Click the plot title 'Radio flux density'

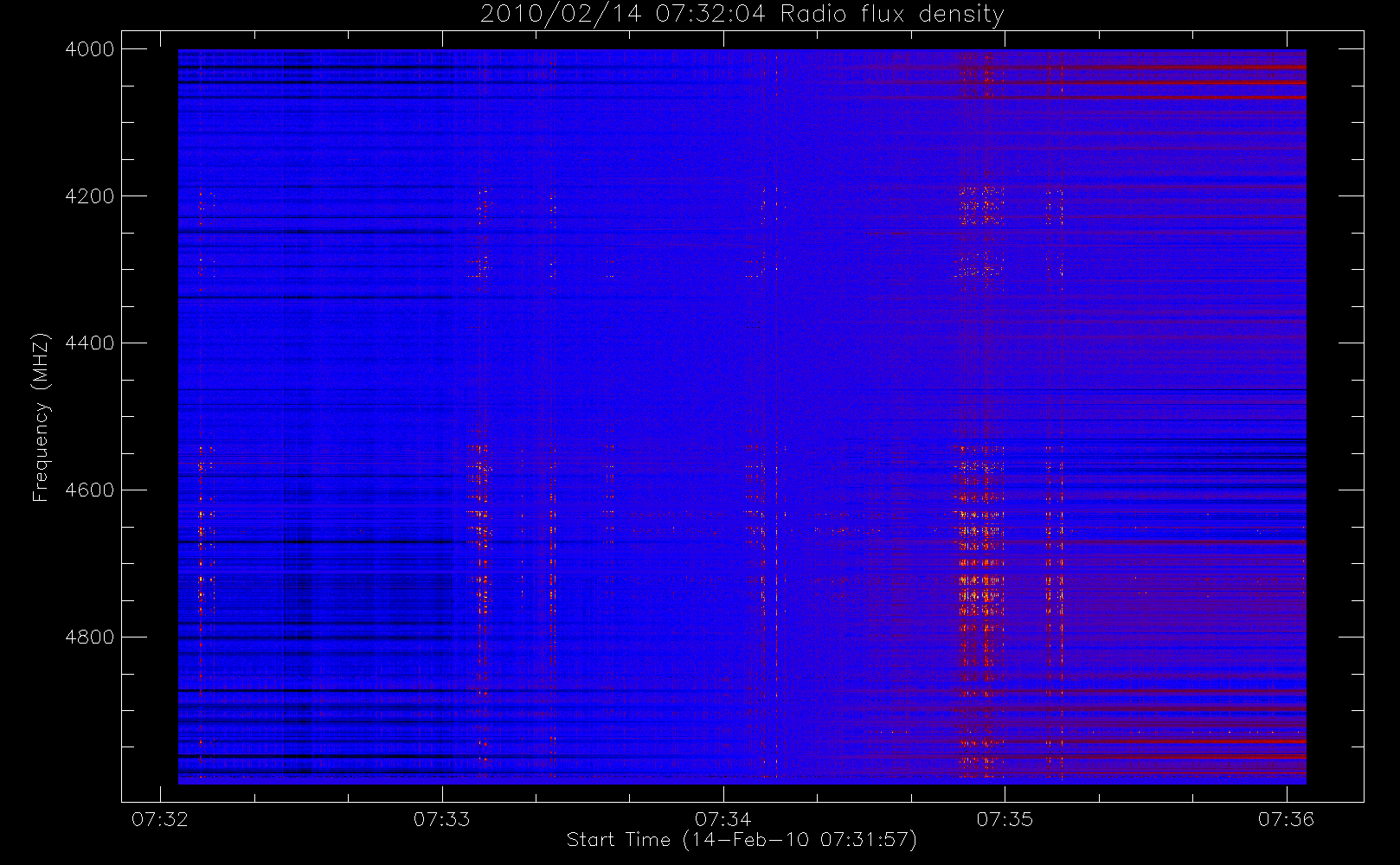click(x=891, y=15)
